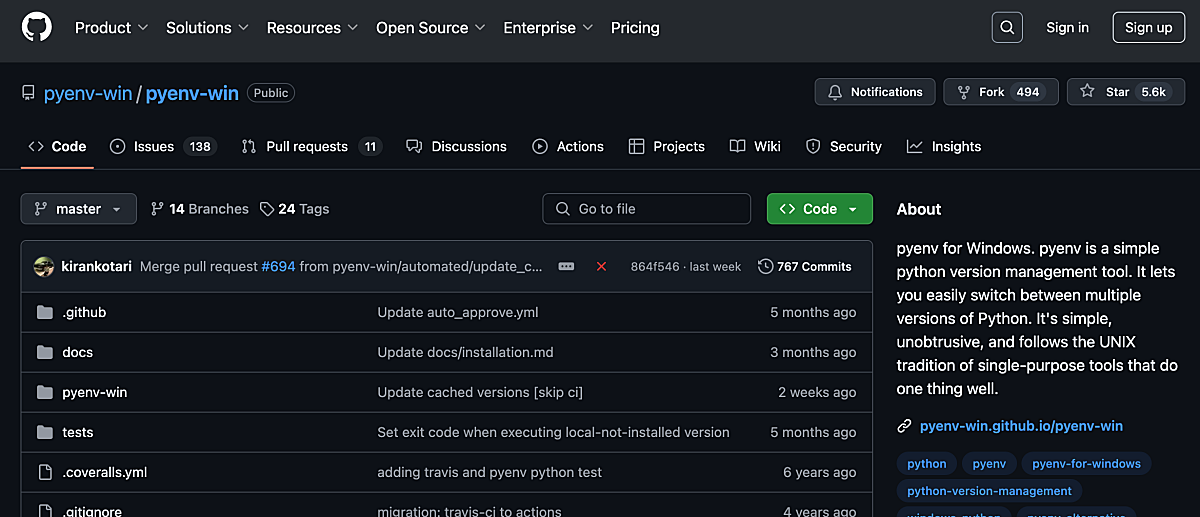Click the fork icon in Fork button
Viewport: 1200px width, 517px height.
click(x=963, y=92)
